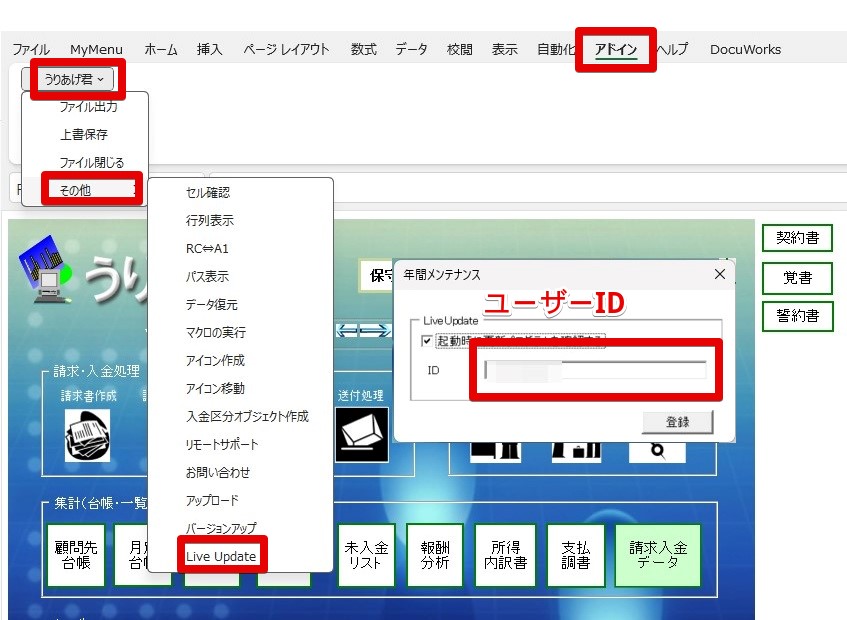Choose 入金区分オブジェクト作成 menu item
The height and width of the screenshot is (620, 847).
point(247,416)
